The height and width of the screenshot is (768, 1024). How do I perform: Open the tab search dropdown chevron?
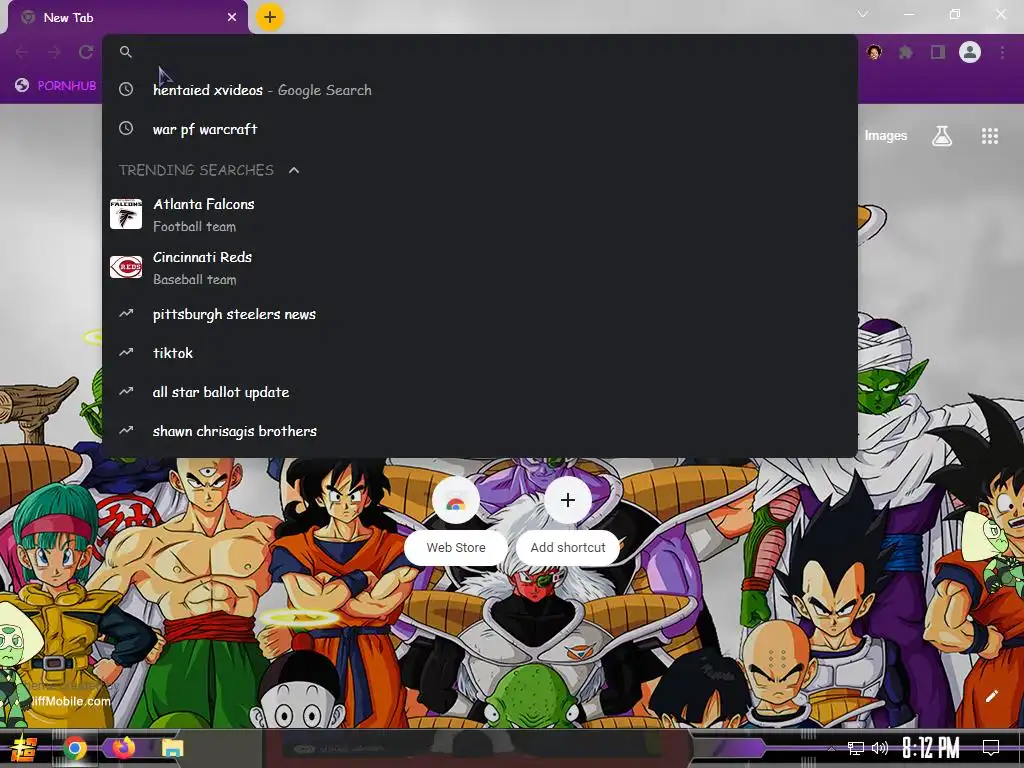(863, 14)
